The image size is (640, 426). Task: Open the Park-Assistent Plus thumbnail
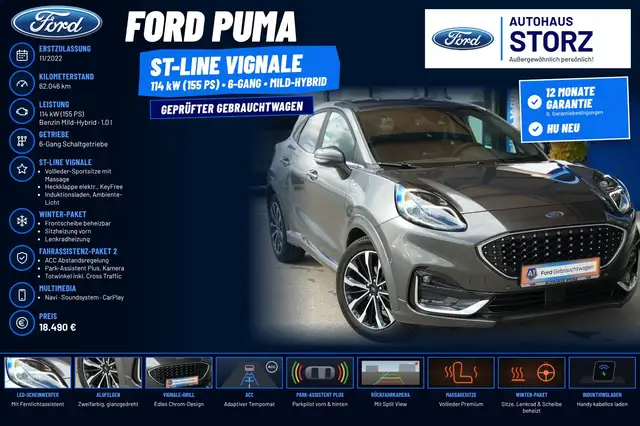[x=320, y=373]
